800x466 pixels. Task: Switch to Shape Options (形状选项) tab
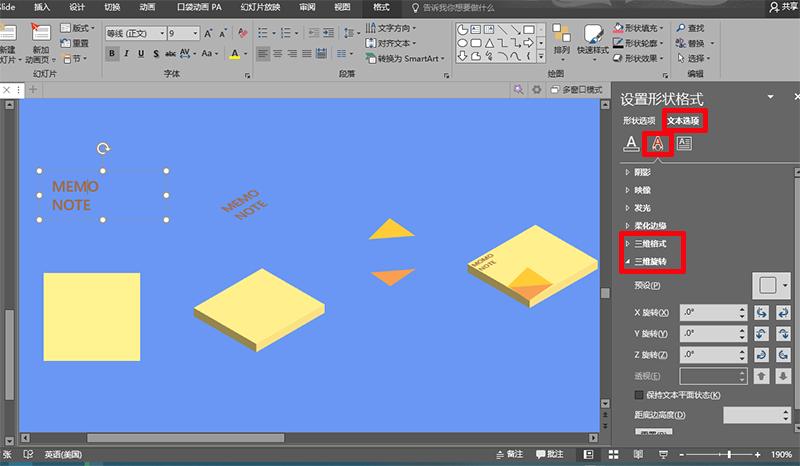(x=639, y=121)
